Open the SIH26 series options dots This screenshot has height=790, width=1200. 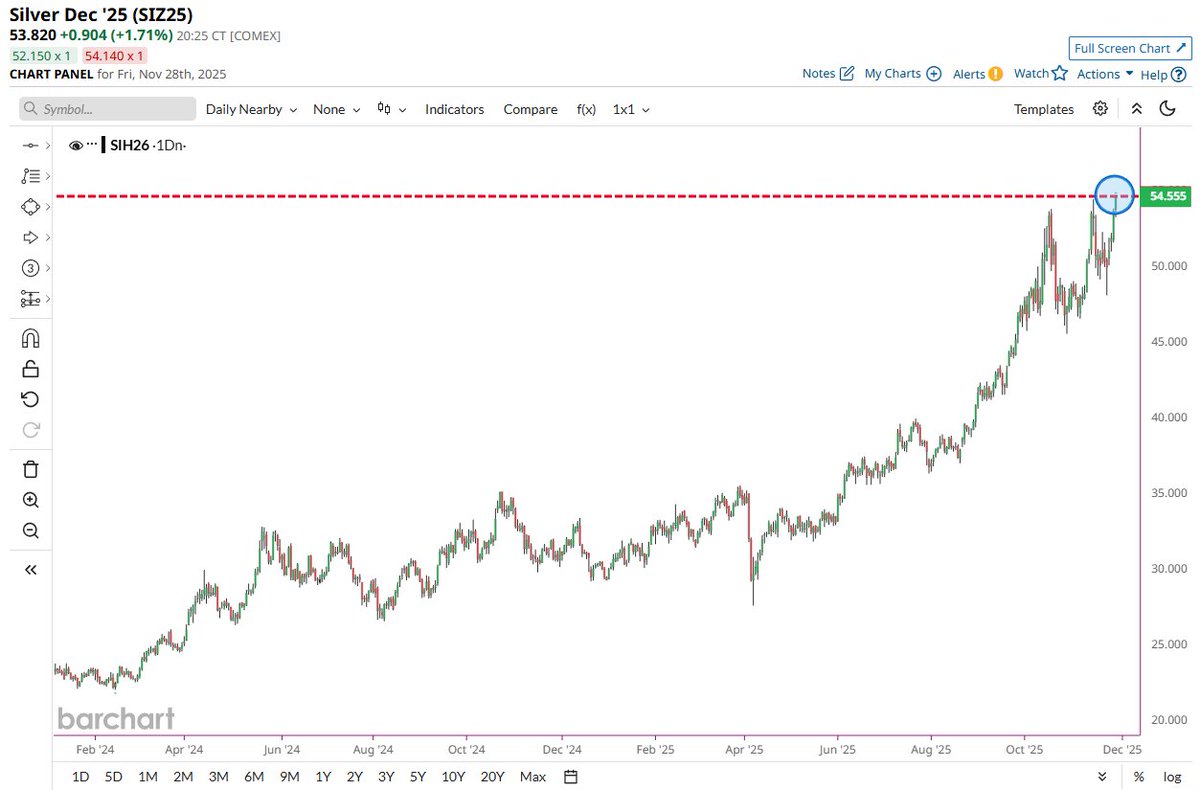[92, 146]
